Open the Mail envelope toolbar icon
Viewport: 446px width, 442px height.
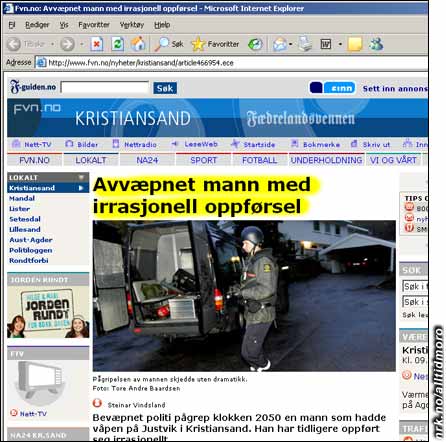[x=280, y=44]
